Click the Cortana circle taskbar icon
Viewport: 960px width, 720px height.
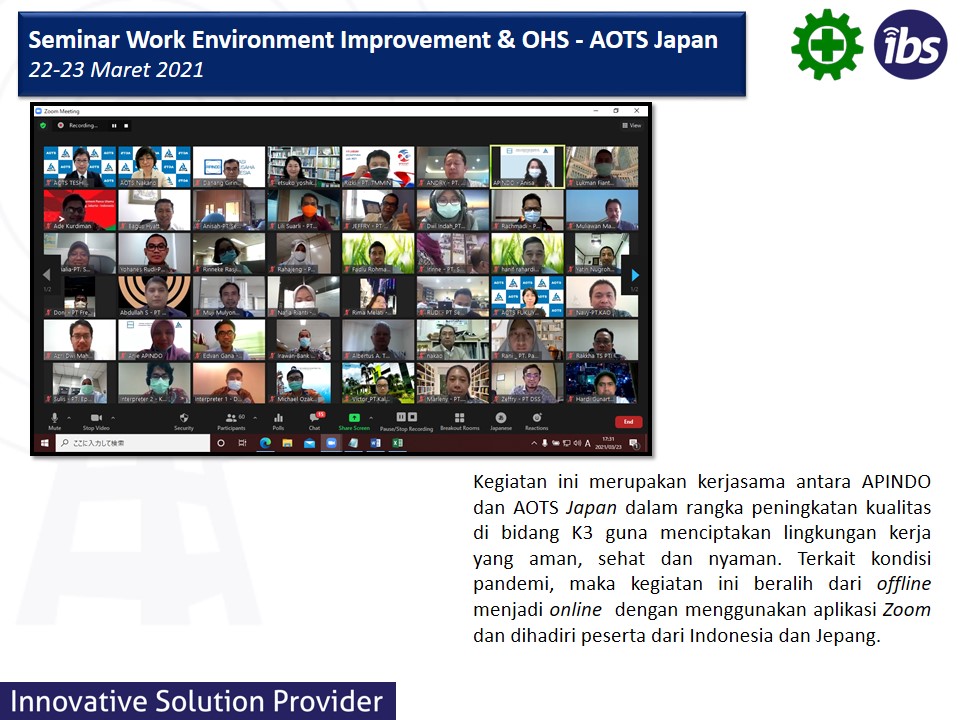point(221,443)
